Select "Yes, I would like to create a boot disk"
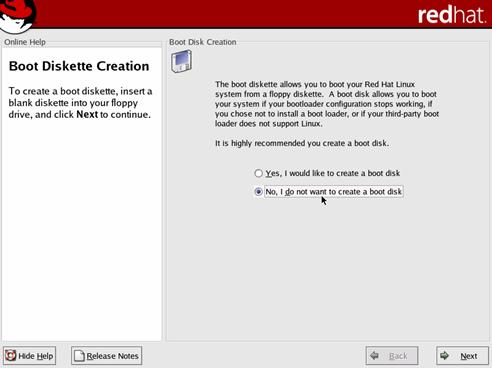This screenshot has height=368, width=492. pos(327,173)
